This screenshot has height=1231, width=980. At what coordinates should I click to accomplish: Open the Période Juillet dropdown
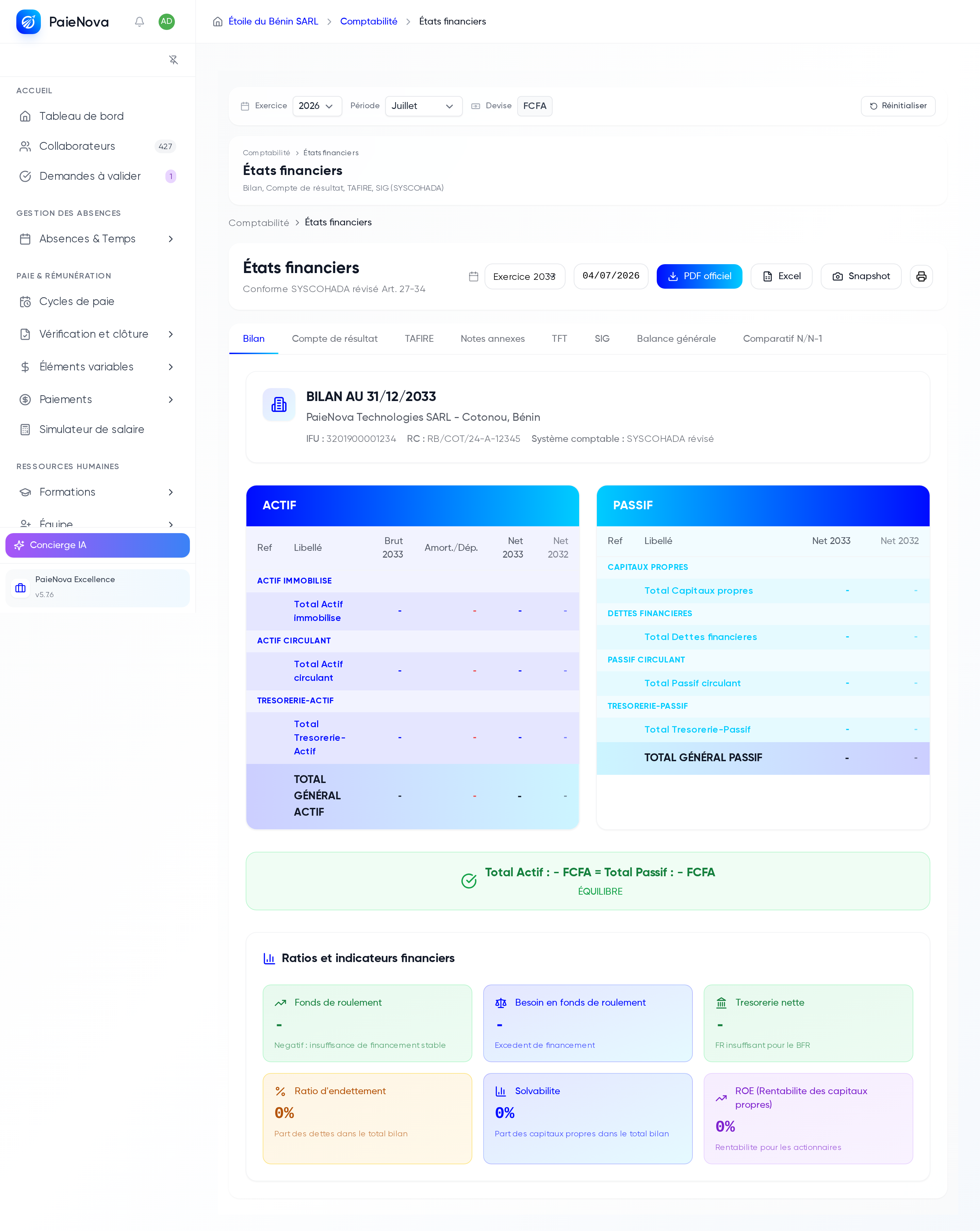coord(424,106)
